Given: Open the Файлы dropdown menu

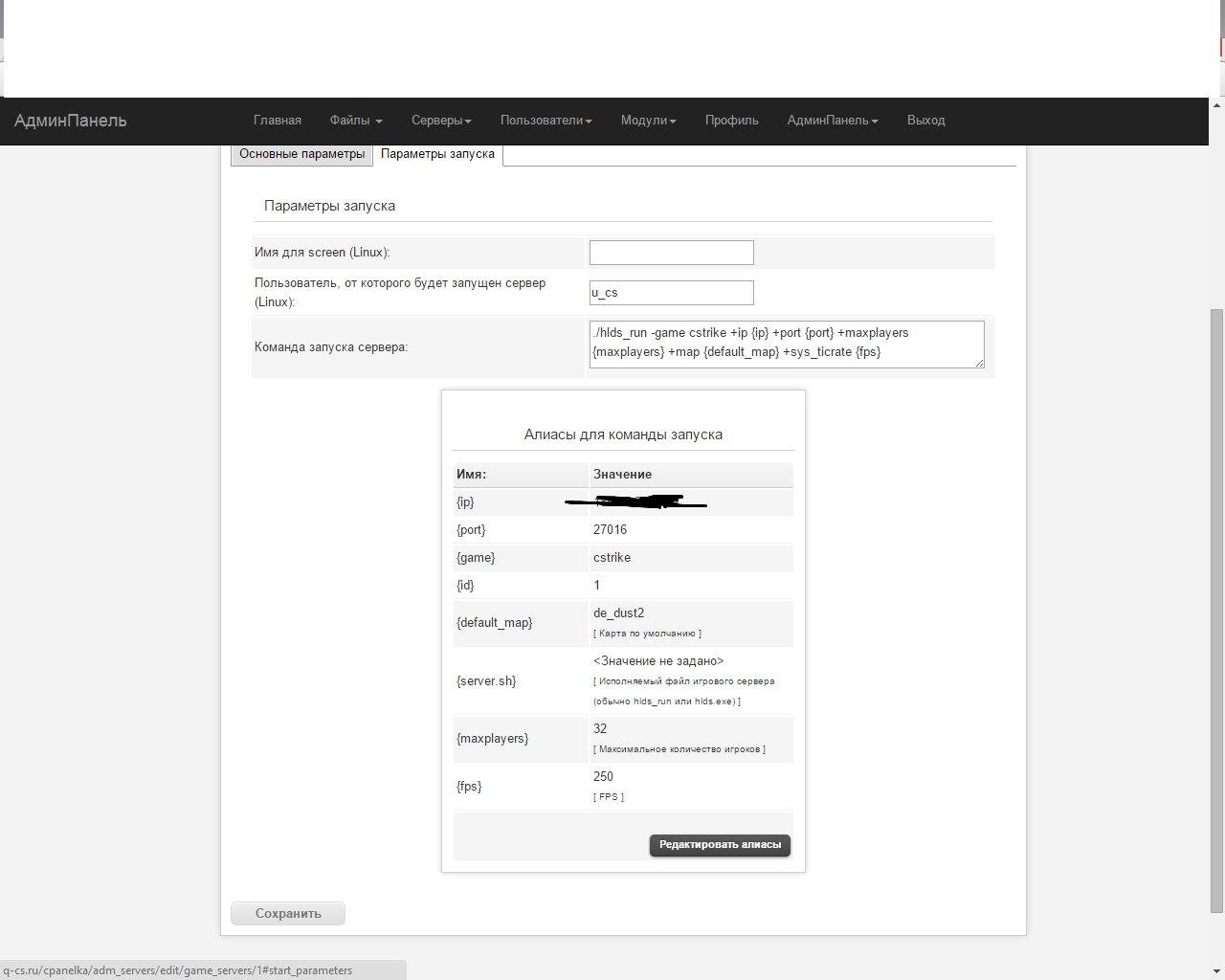Looking at the screenshot, I should pyautogui.click(x=355, y=121).
